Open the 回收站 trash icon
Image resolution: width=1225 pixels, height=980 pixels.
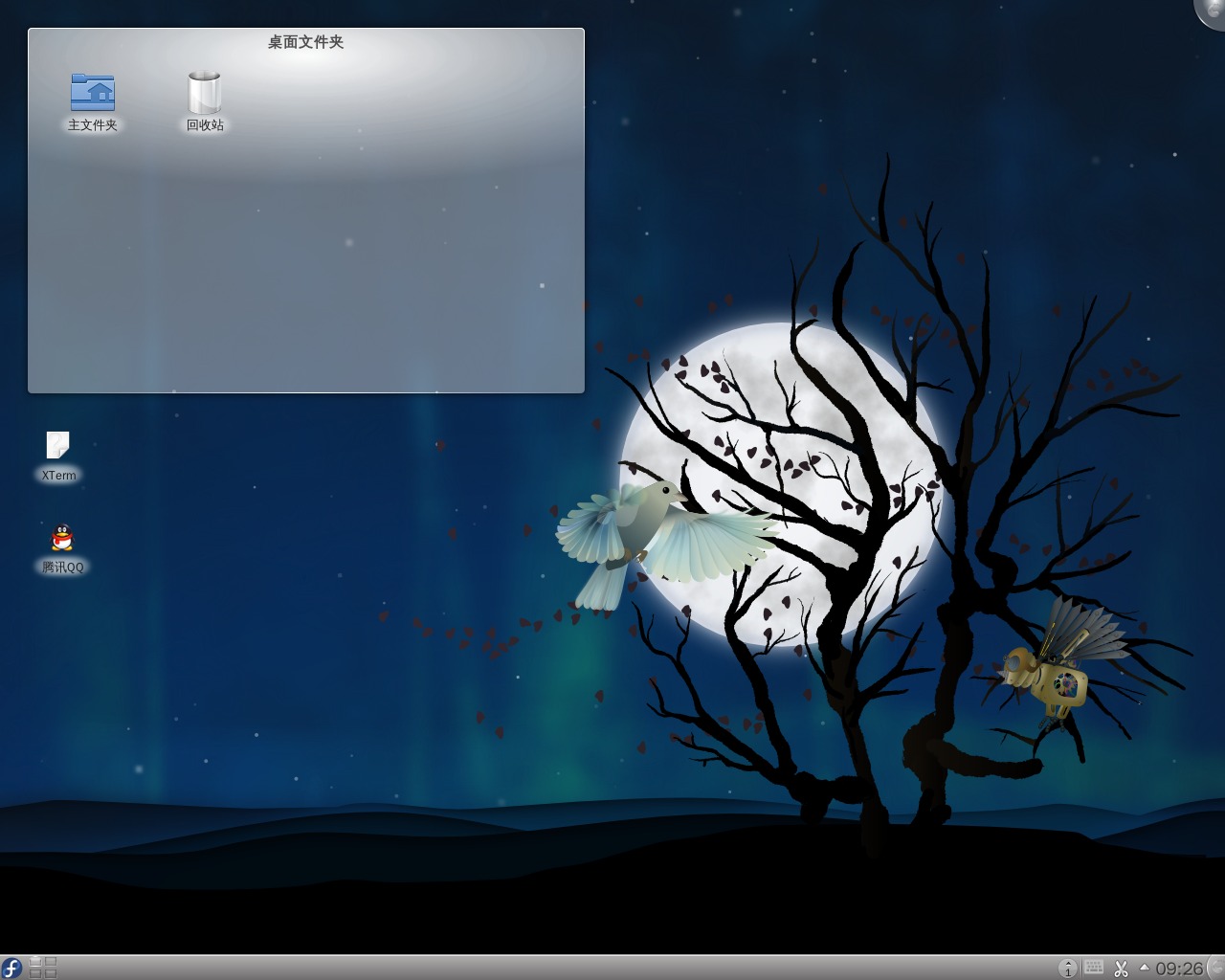(x=205, y=102)
